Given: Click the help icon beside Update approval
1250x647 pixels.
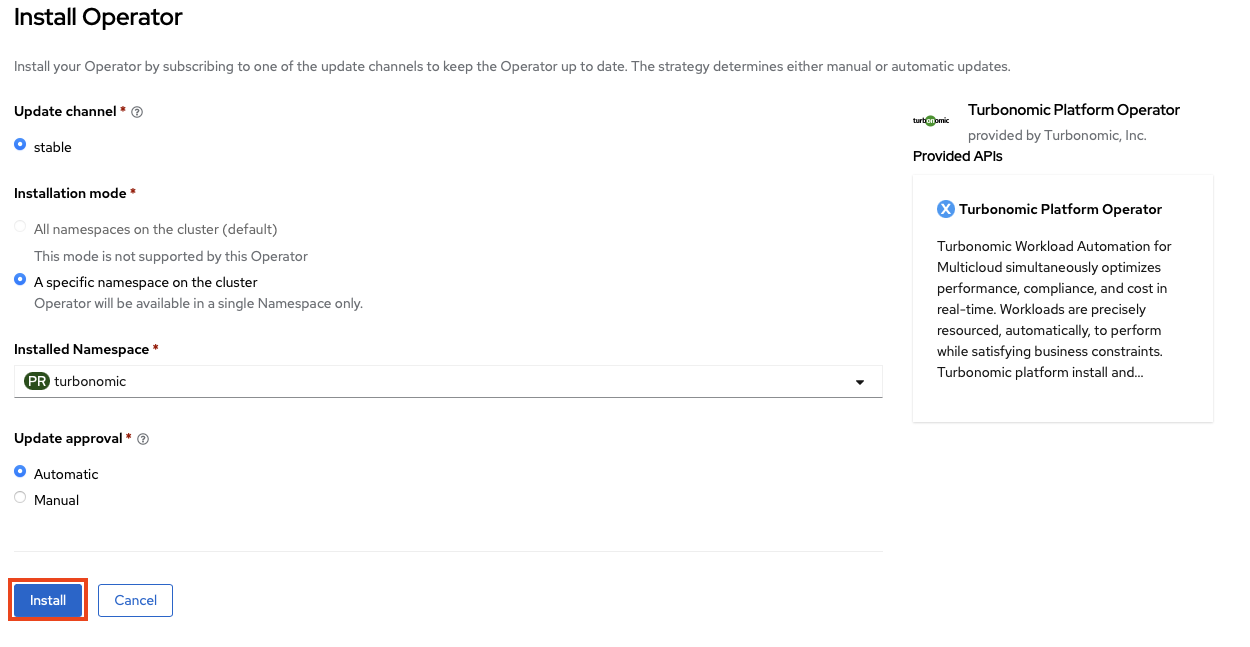Looking at the screenshot, I should click(143, 439).
